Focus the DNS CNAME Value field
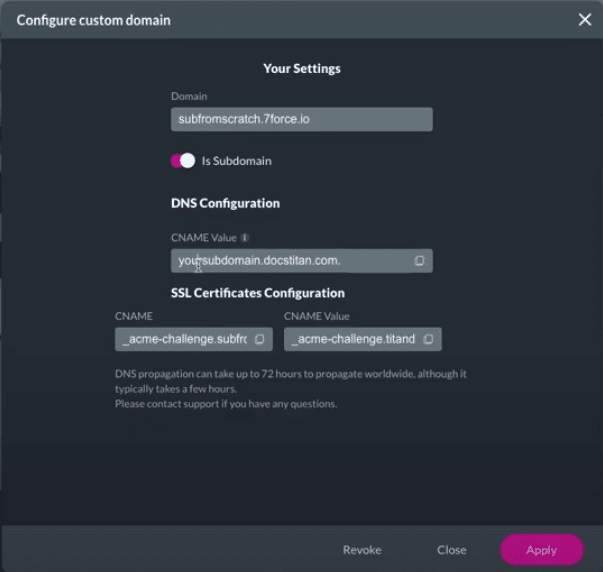This screenshot has width=603, height=572. (290, 261)
